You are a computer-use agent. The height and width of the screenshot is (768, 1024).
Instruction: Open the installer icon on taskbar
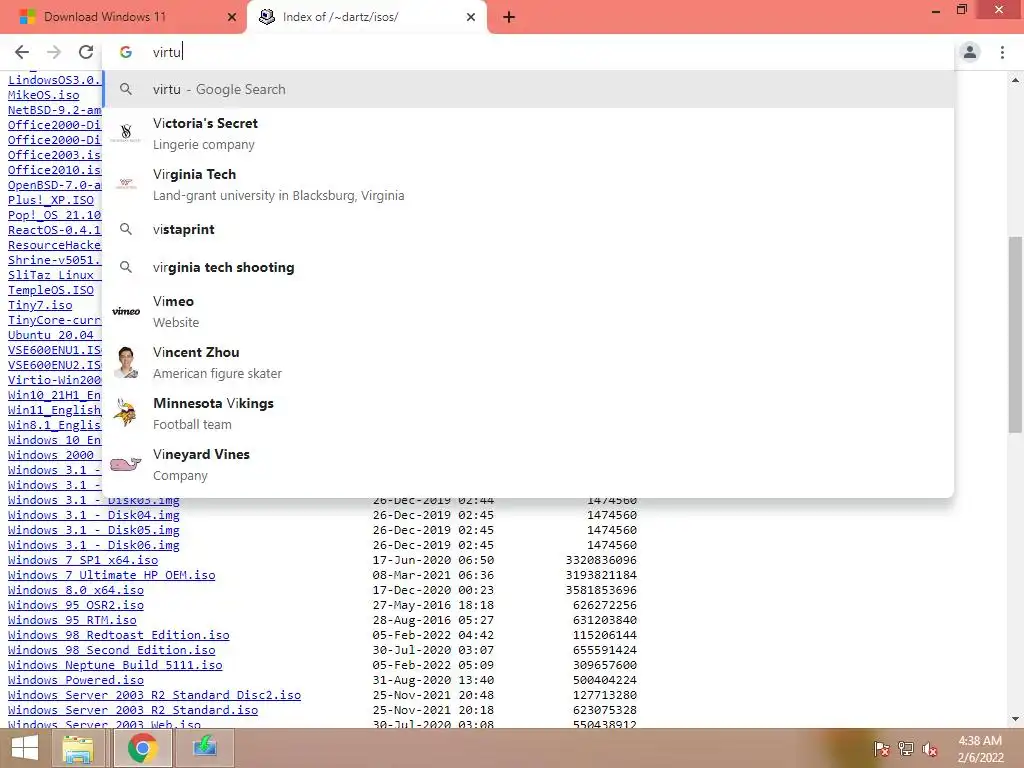click(x=204, y=748)
